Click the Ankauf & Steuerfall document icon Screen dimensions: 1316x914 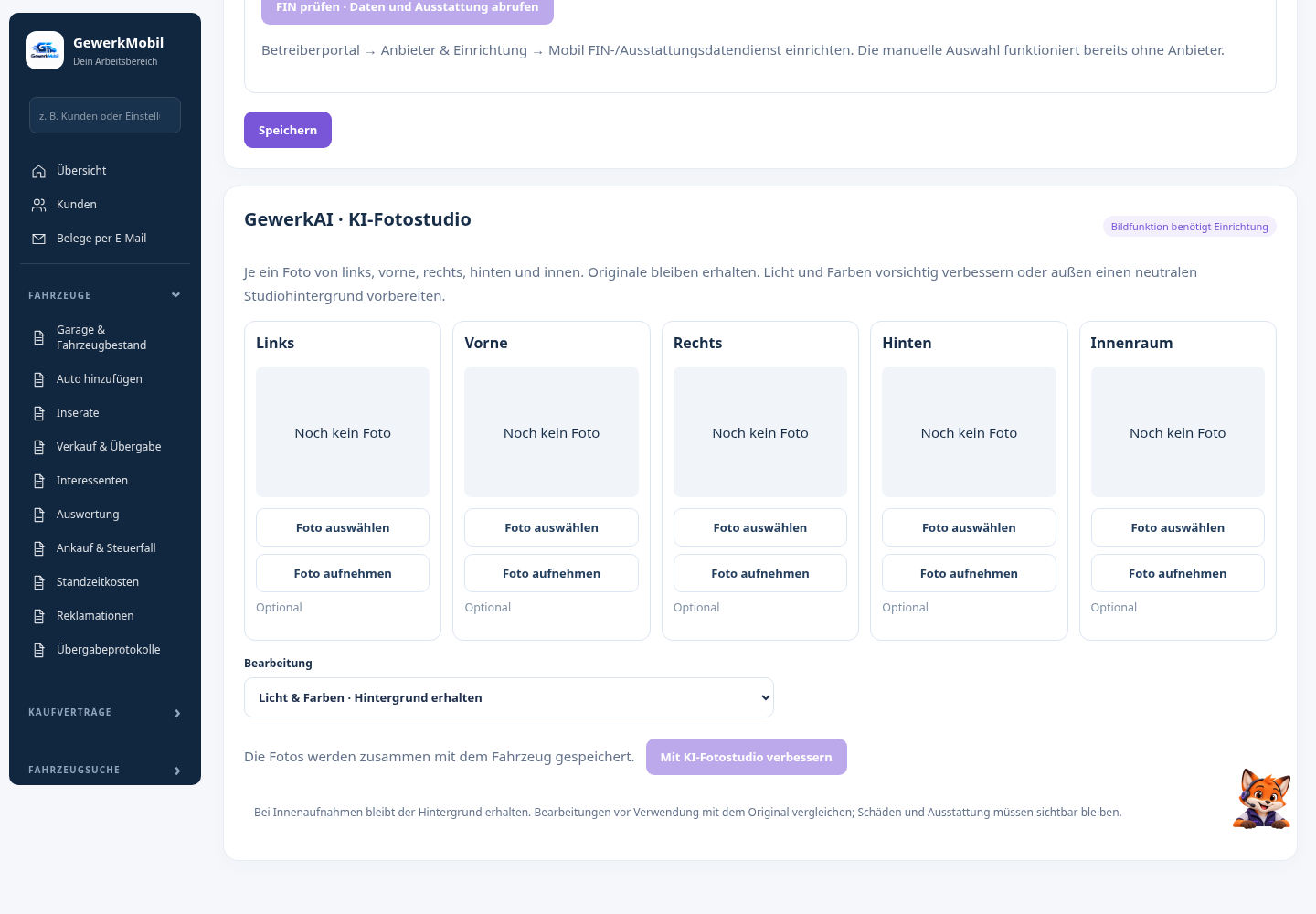coord(38,548)
